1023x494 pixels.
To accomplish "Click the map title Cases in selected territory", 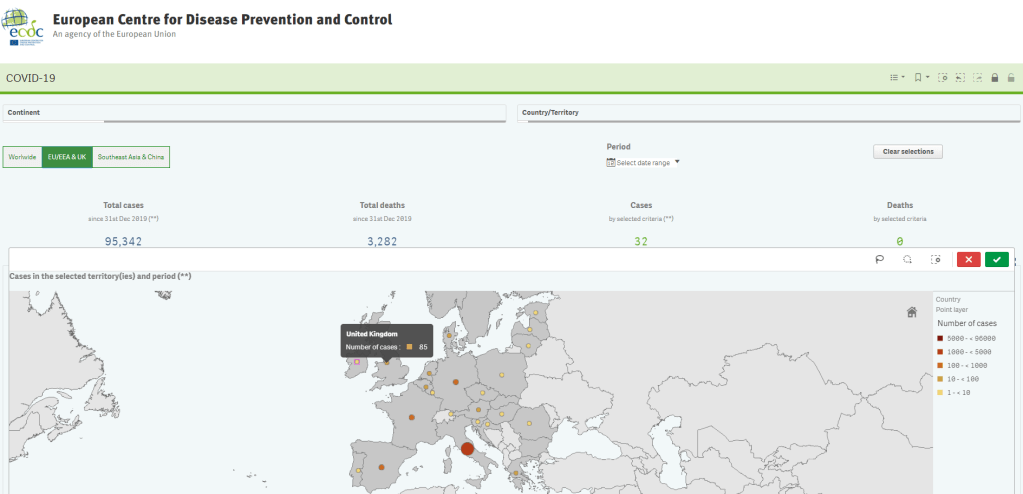I will point(100,277).
